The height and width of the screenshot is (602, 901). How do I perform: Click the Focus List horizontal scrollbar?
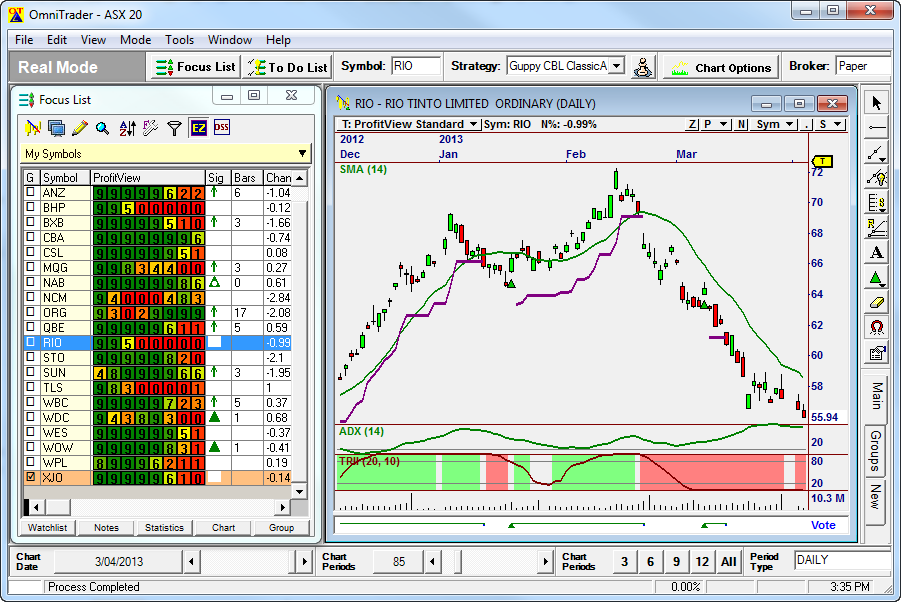(x=159, y=507)
